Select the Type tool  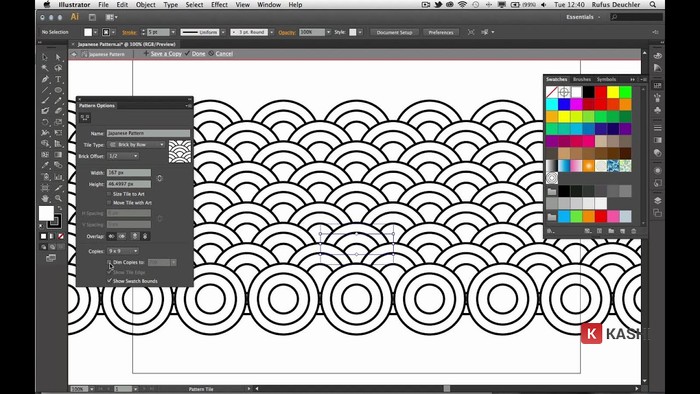pyautogui.click(x=58, y=79)
